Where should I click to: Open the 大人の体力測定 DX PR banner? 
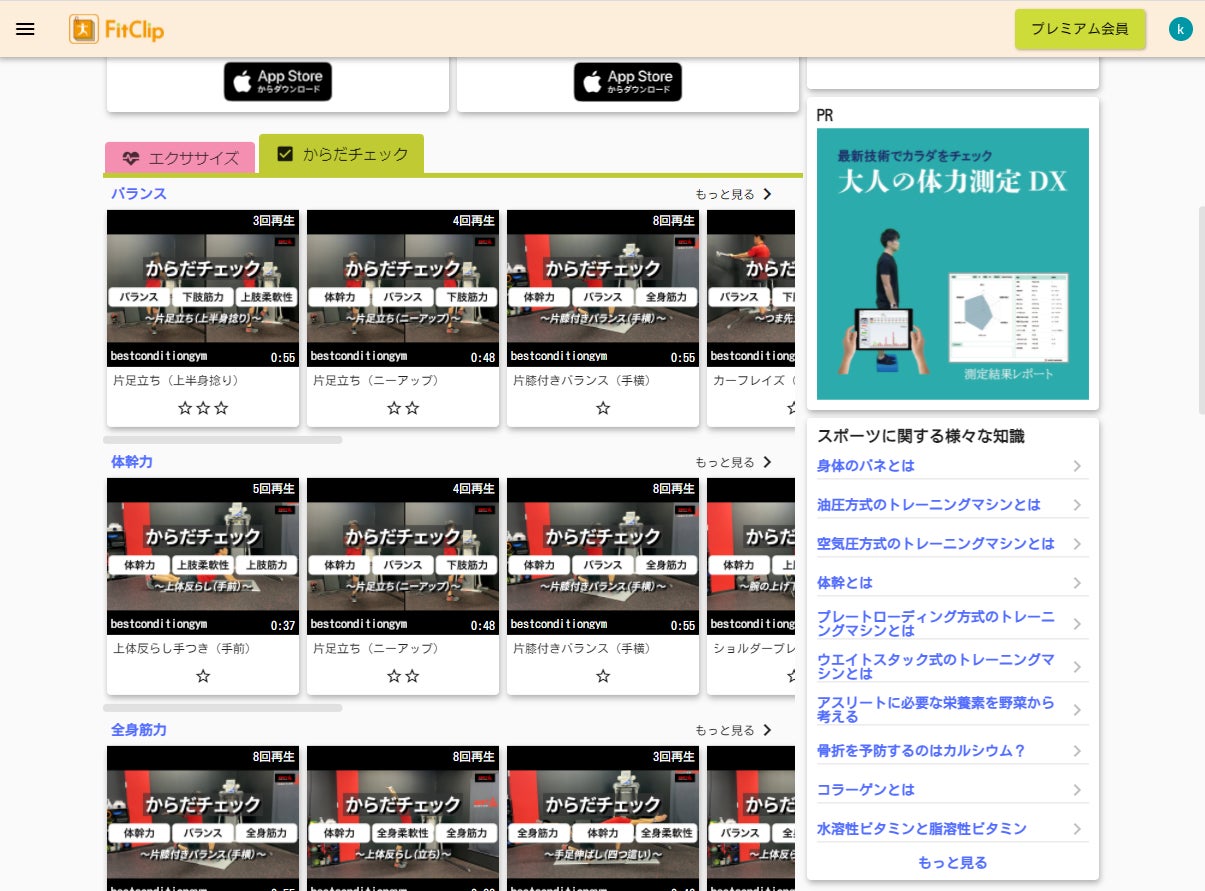[x=953, y=264]
